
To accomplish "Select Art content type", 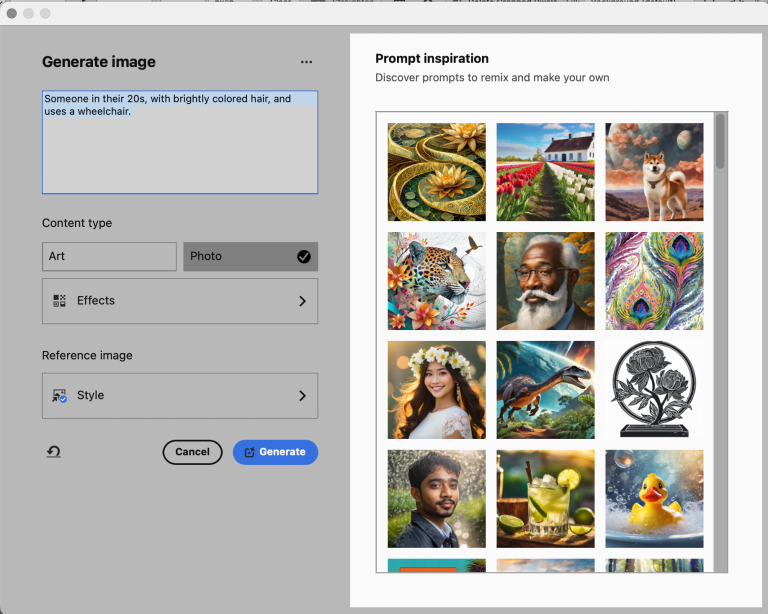I will (109, 257).
